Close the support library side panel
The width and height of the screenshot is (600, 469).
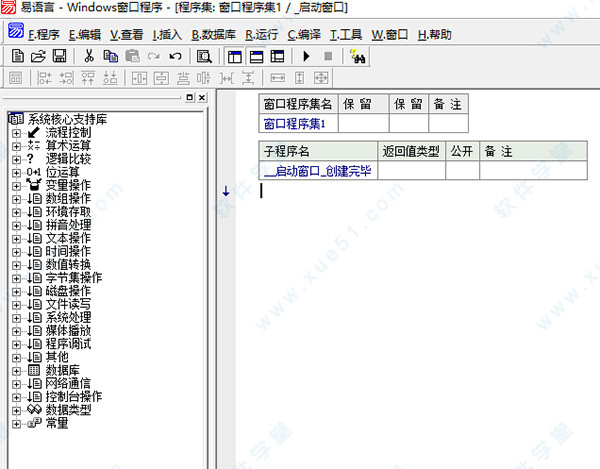tap(202, 98)
